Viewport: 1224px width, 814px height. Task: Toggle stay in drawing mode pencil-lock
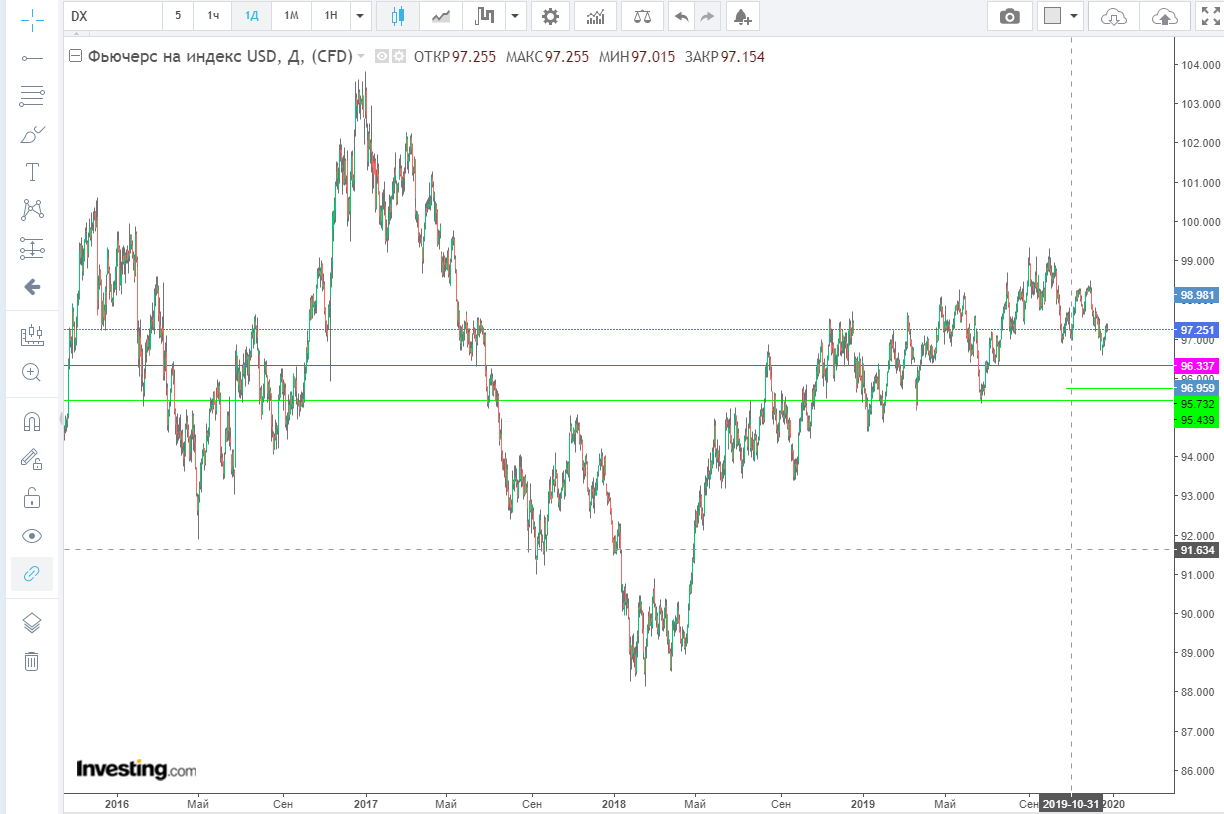(x=32, y=459)
